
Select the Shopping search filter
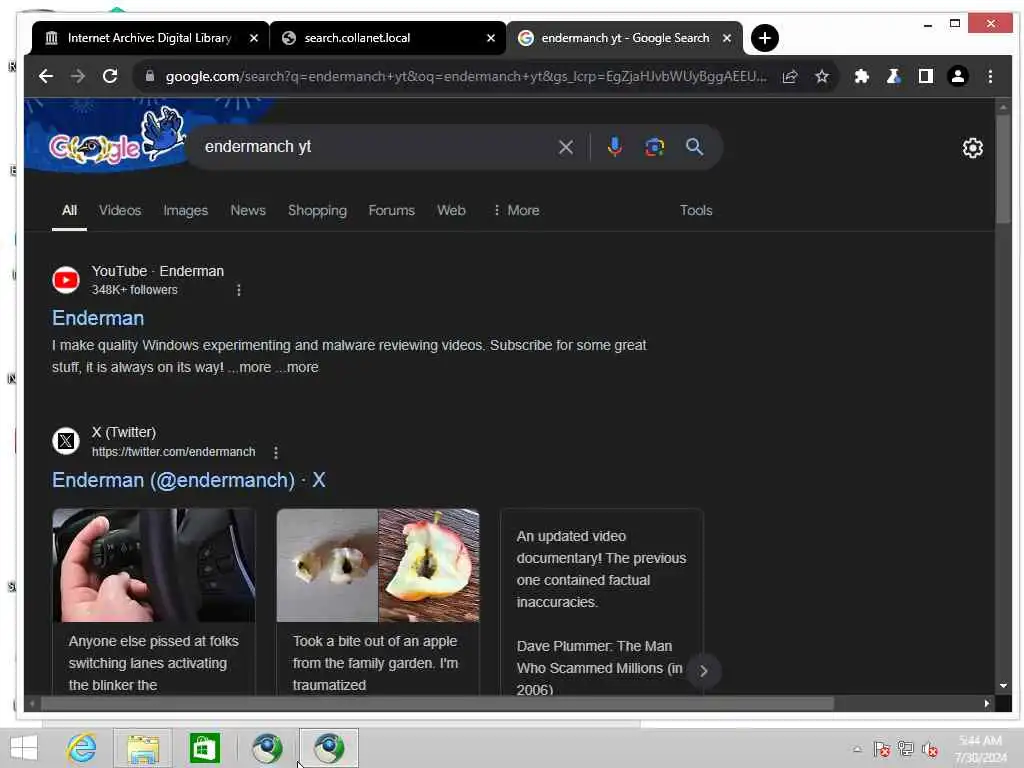317,210
